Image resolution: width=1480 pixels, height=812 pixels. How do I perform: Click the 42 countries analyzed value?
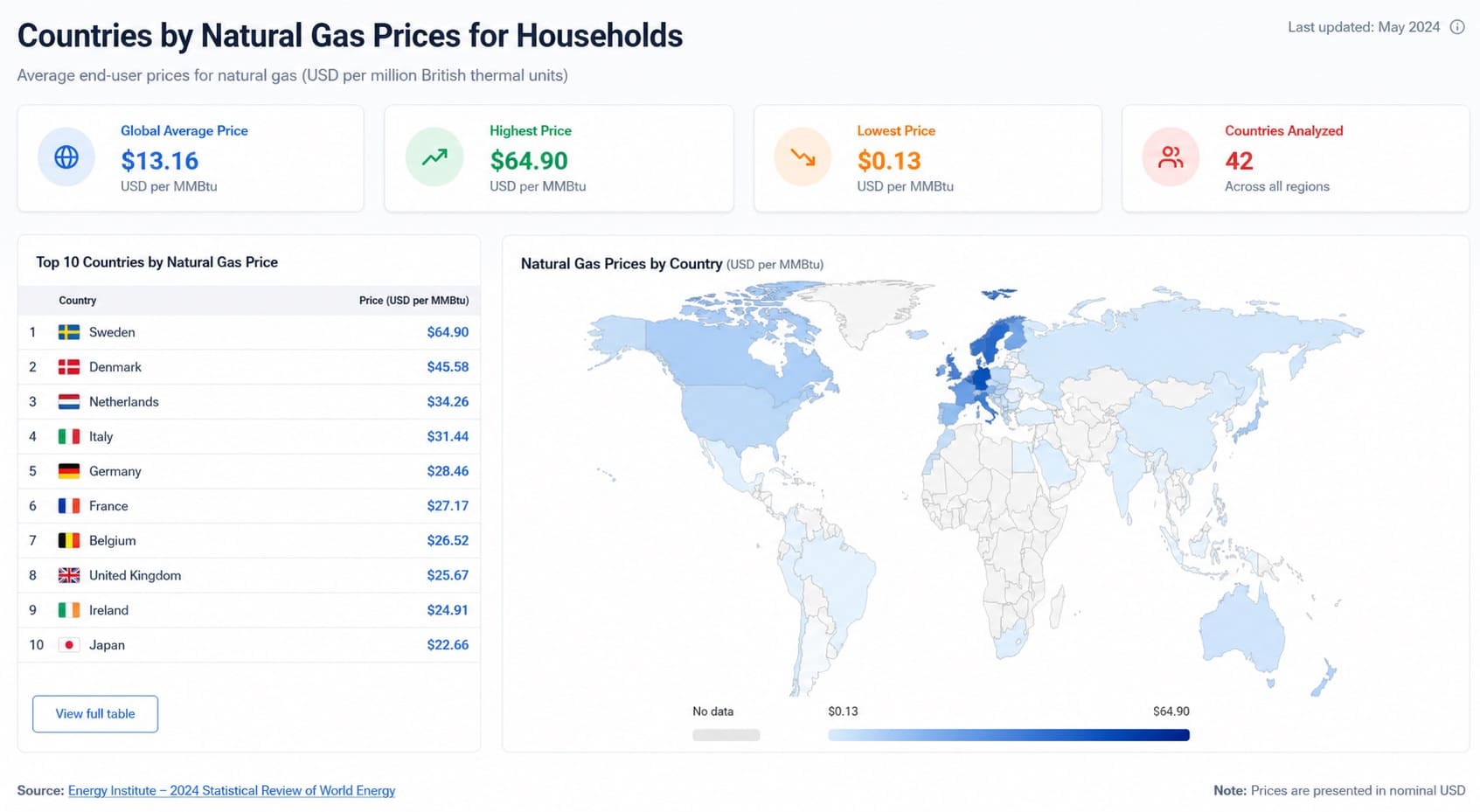1239,161
